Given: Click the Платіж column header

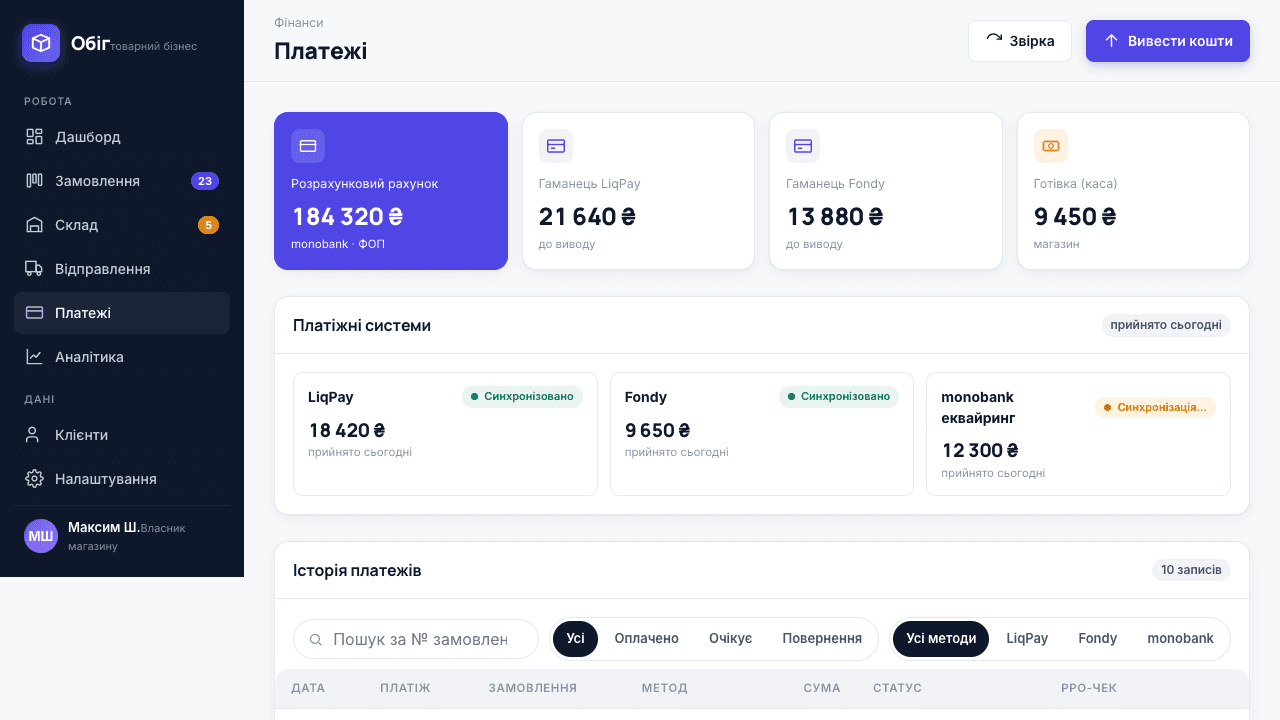Looking at the screenshot, I should [405, 688].
